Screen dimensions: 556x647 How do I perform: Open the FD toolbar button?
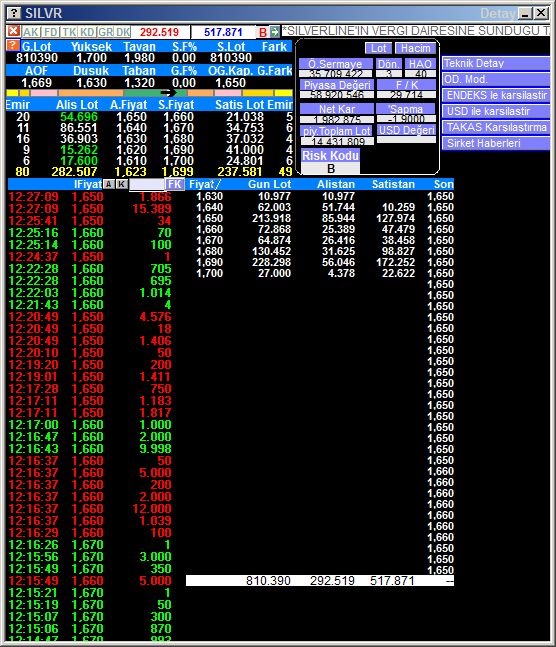(x=51, y=32)
